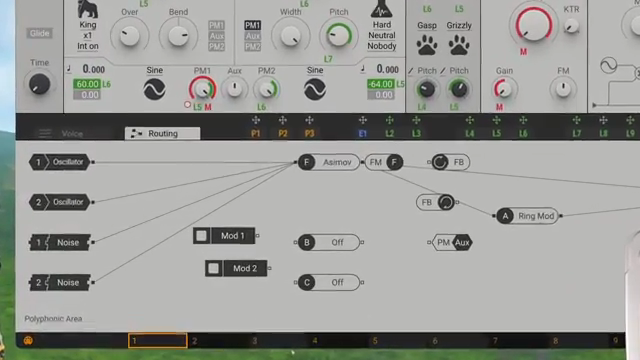Grab the L7 LFO drag handle
The image size is (640, 360).
(576, 120)
